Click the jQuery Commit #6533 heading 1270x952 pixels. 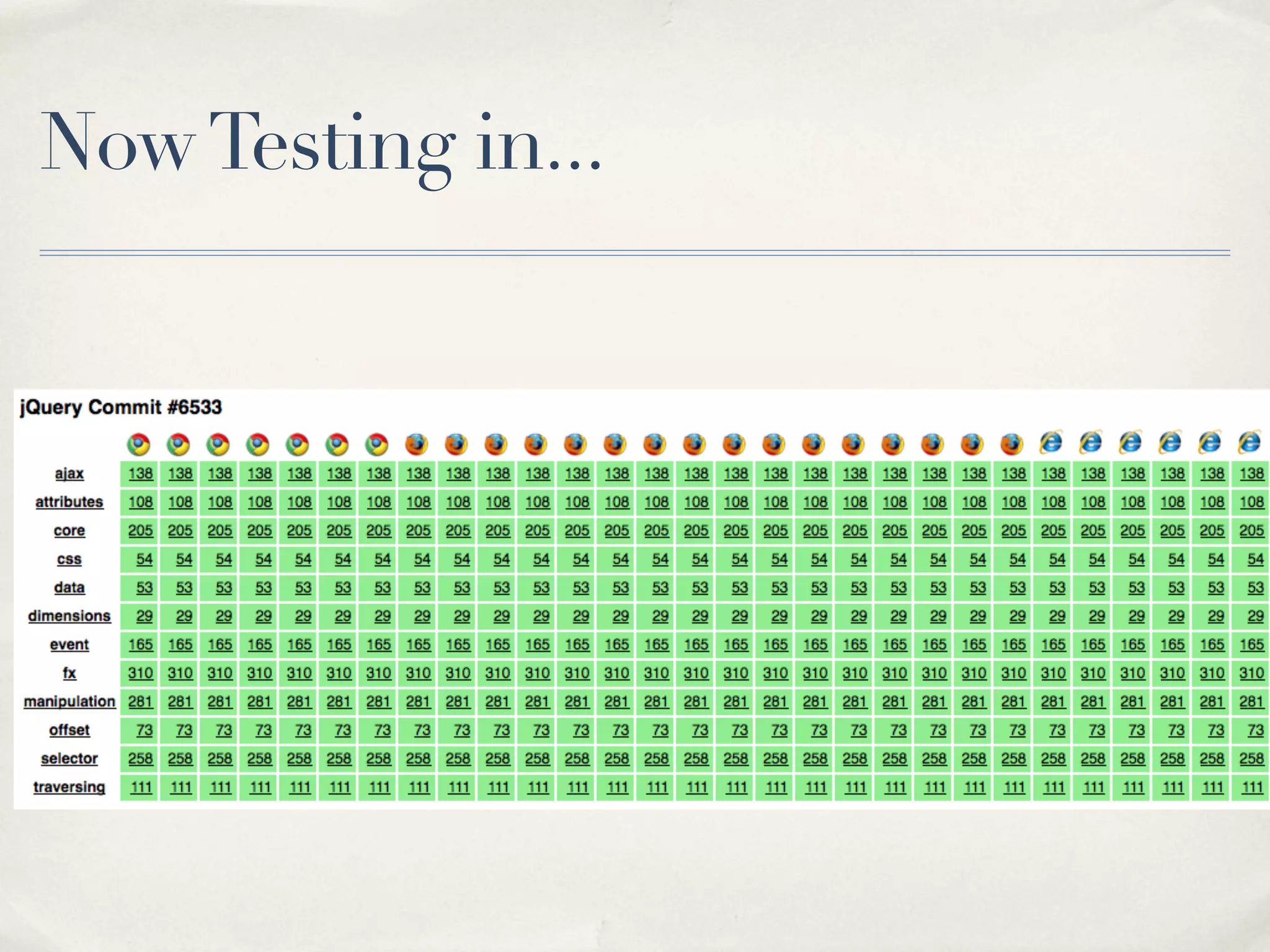121,407
